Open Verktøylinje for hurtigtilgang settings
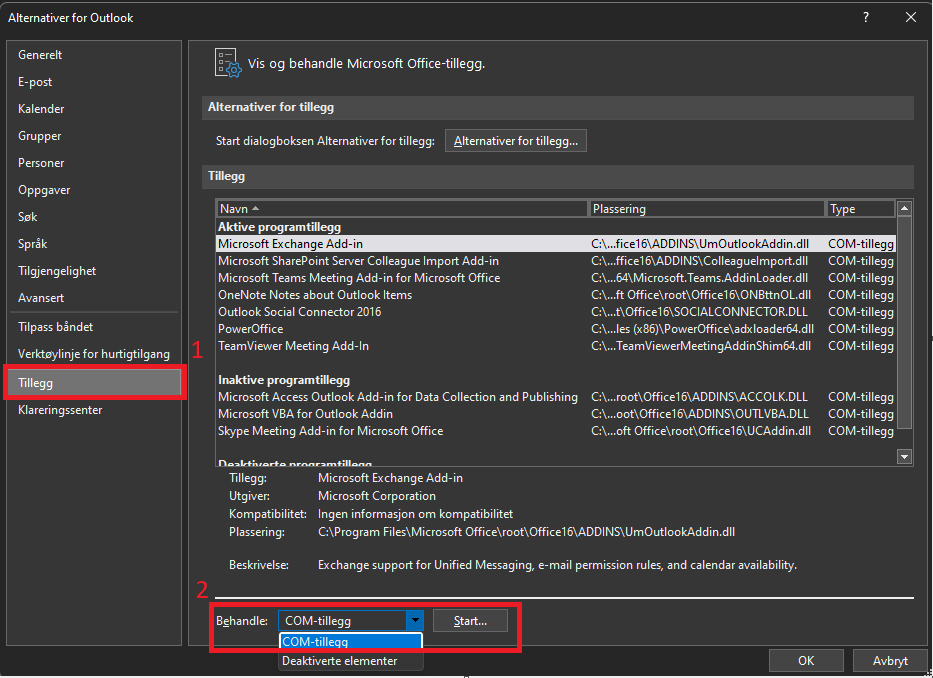The width and height of the screenshot is (933, 678). tap(94, 354)
